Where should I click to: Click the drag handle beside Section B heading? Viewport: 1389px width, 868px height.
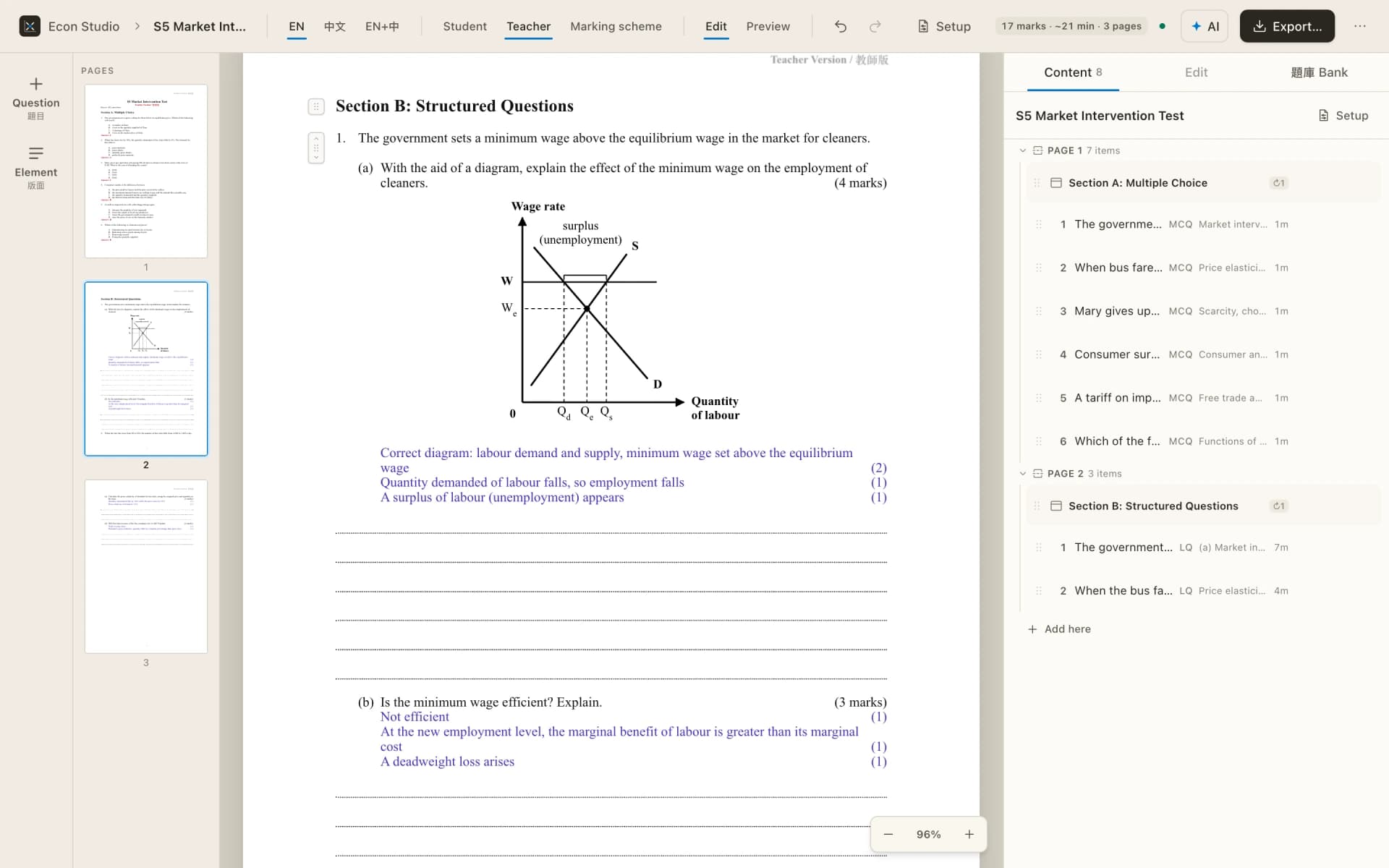point(316,106)
